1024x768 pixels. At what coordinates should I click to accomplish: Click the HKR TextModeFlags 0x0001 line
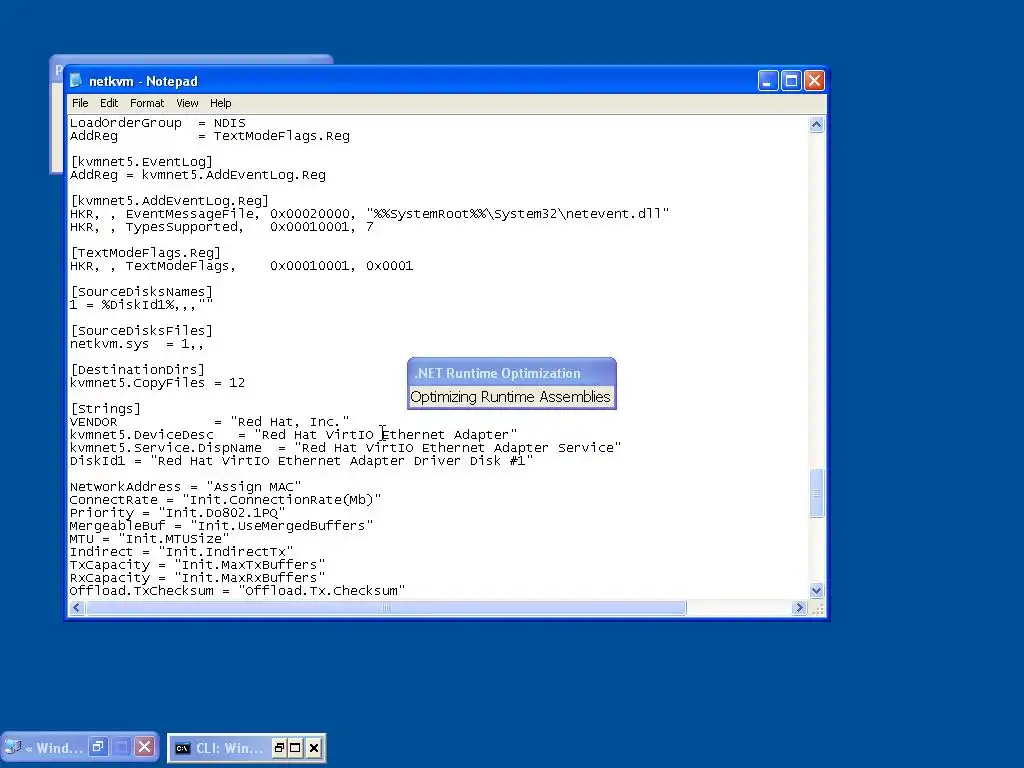coord(241,266)
